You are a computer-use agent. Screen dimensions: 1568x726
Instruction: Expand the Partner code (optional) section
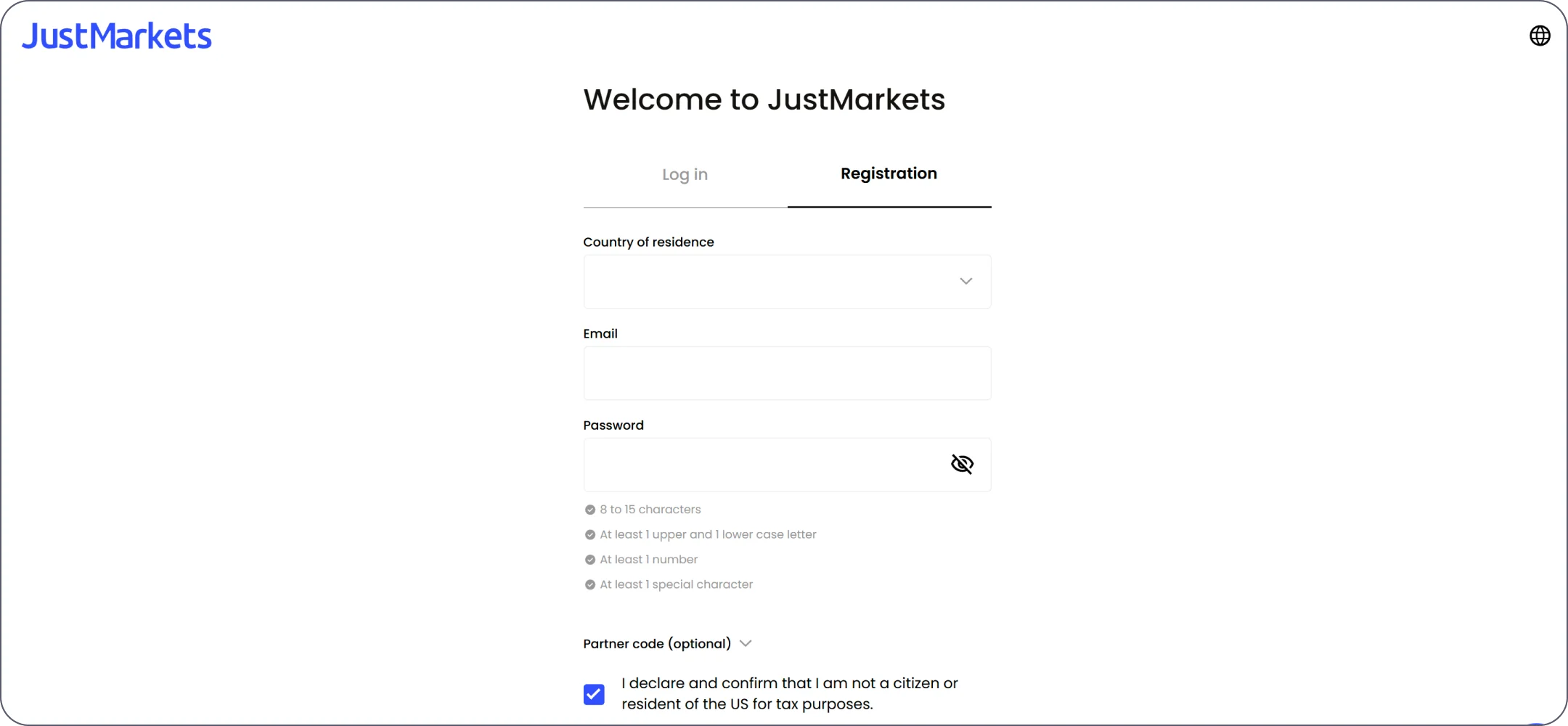coord(657,644)
